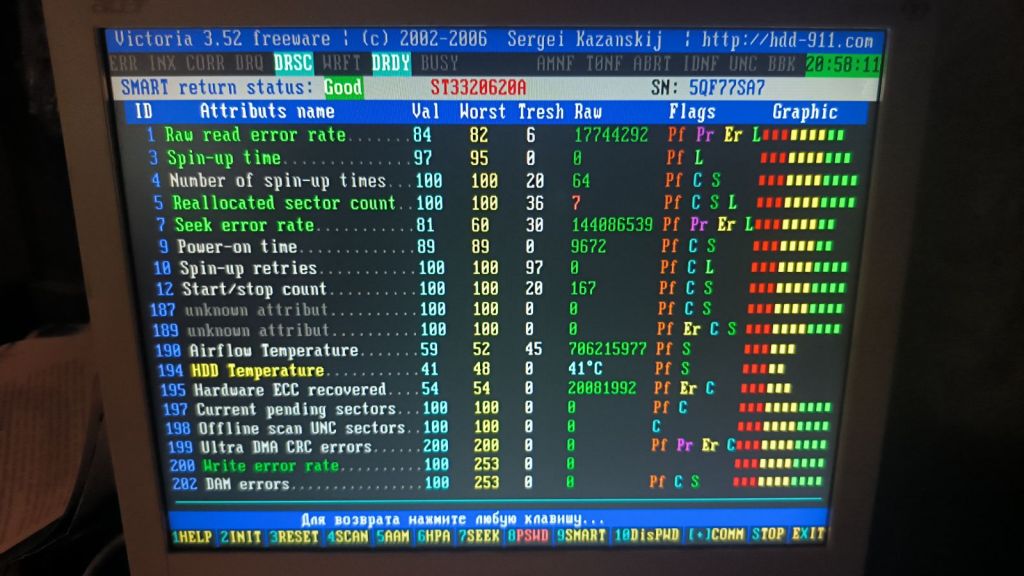
Task: Click the Hardware ECC recovered attribute
Action: (289, 390)
